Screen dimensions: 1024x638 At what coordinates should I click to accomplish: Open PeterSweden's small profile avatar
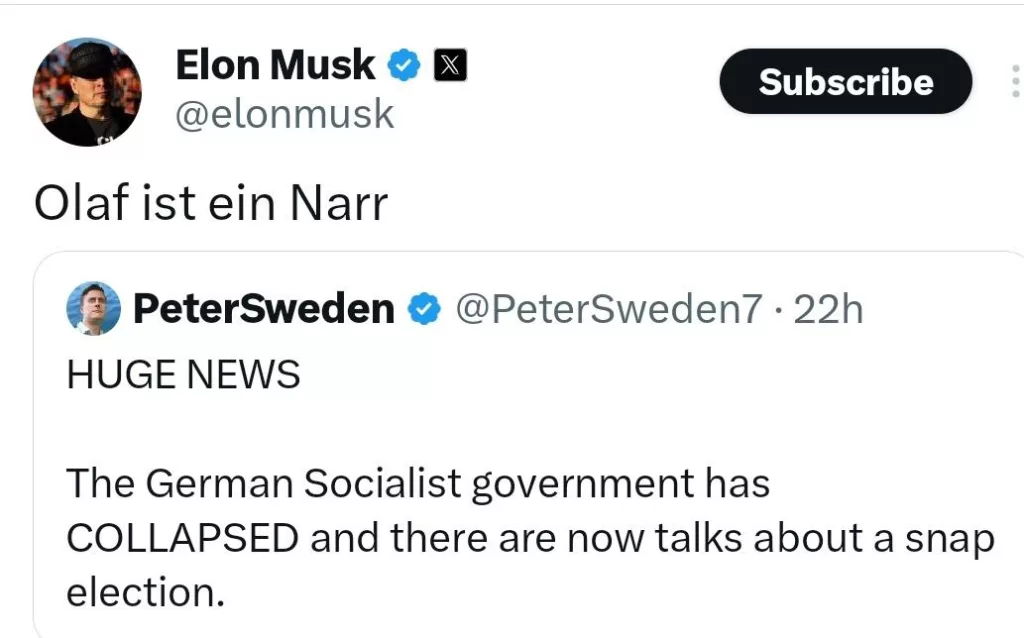[x=93, y=308]
